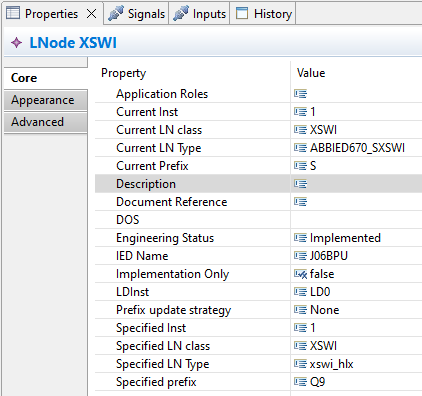The image size is (422, 396).
Task: Click the Signals tab plug icon
Action: tap(116, 13)
